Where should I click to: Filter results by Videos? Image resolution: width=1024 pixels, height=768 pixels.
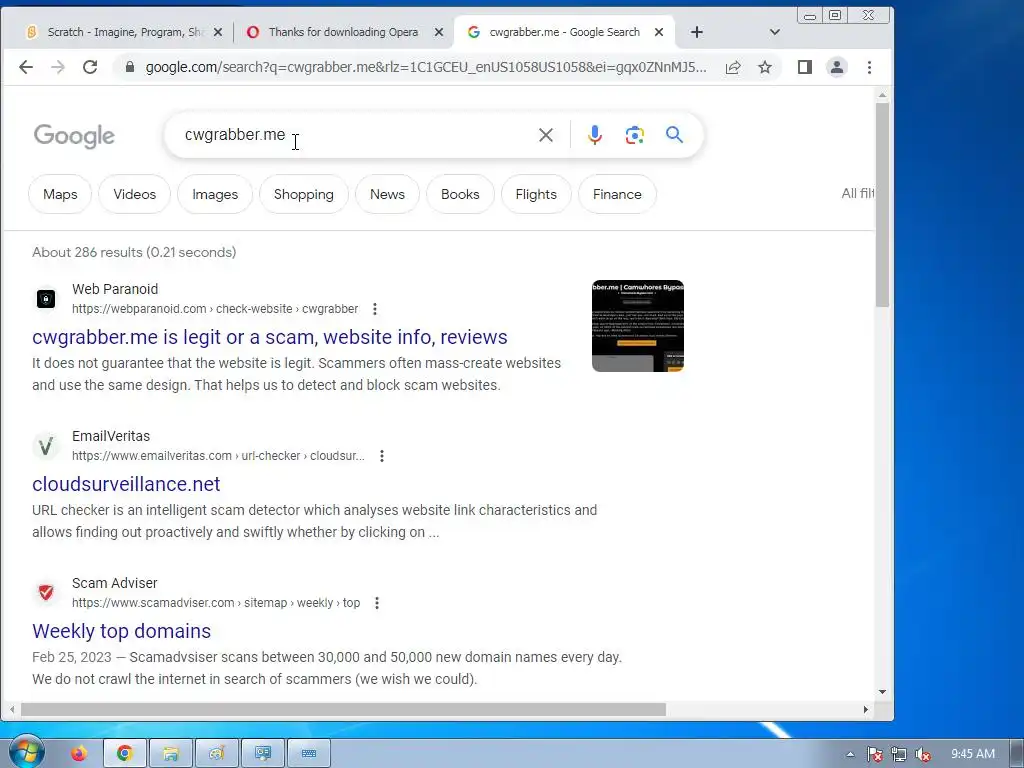pyautogui.click(x=135, y=194)
